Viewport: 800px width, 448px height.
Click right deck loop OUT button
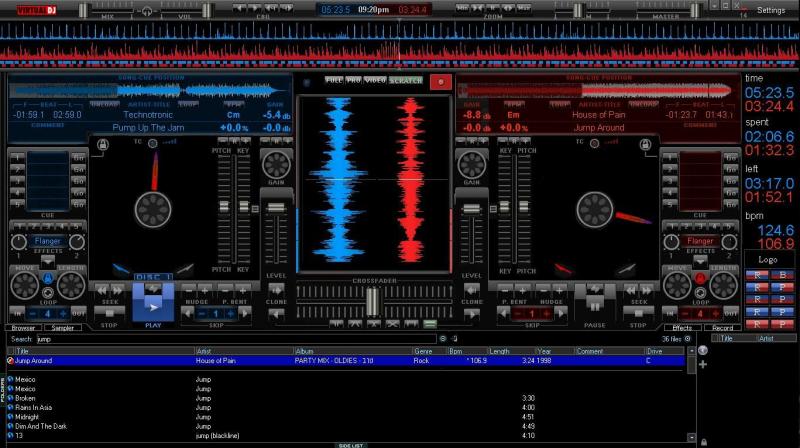coord(731,313)
